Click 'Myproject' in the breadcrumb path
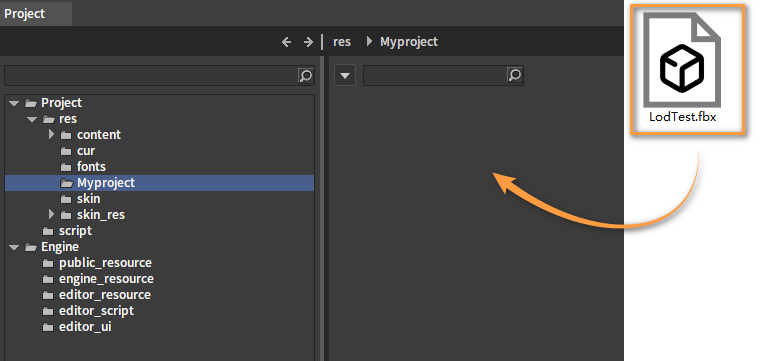 point(409,42)
